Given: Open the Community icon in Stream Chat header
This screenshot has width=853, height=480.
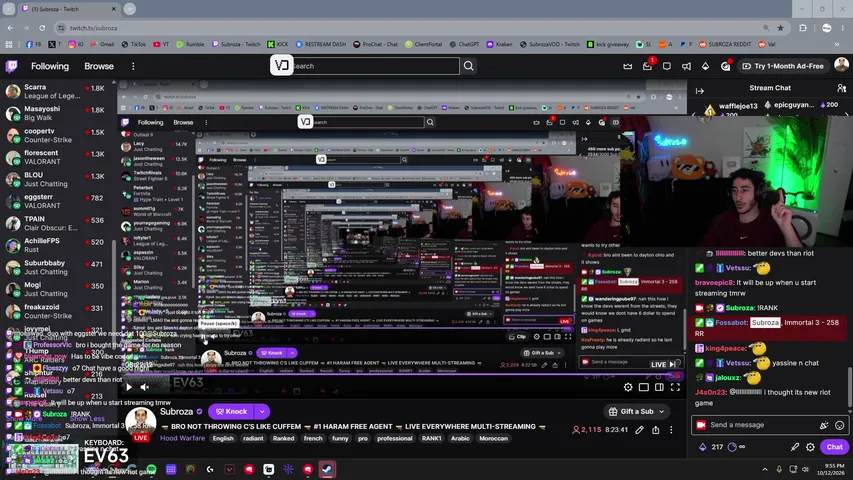Looking at the screenshot, I should point(842,88).
